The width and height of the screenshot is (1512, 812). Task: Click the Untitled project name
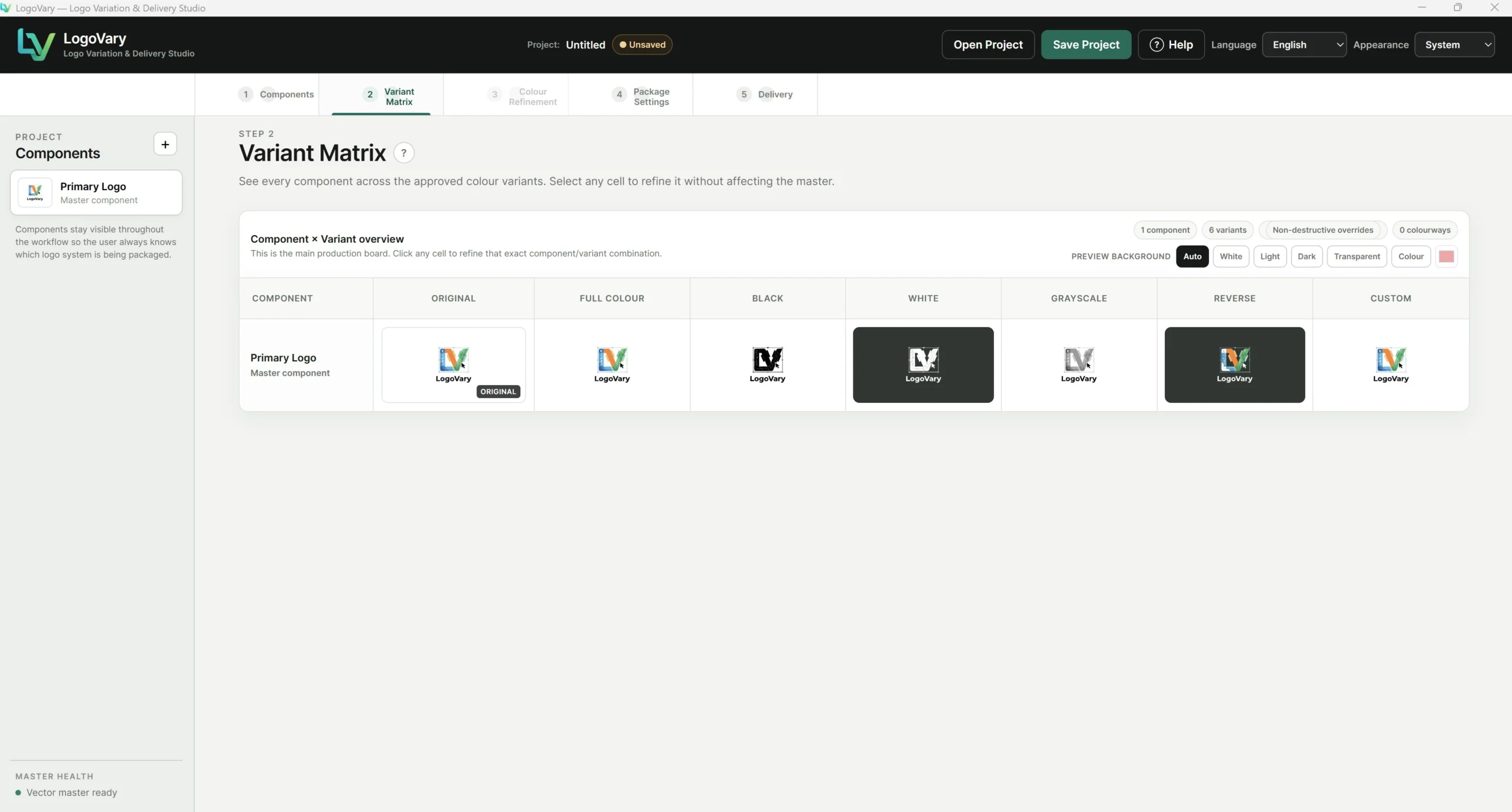pos(585,45)
